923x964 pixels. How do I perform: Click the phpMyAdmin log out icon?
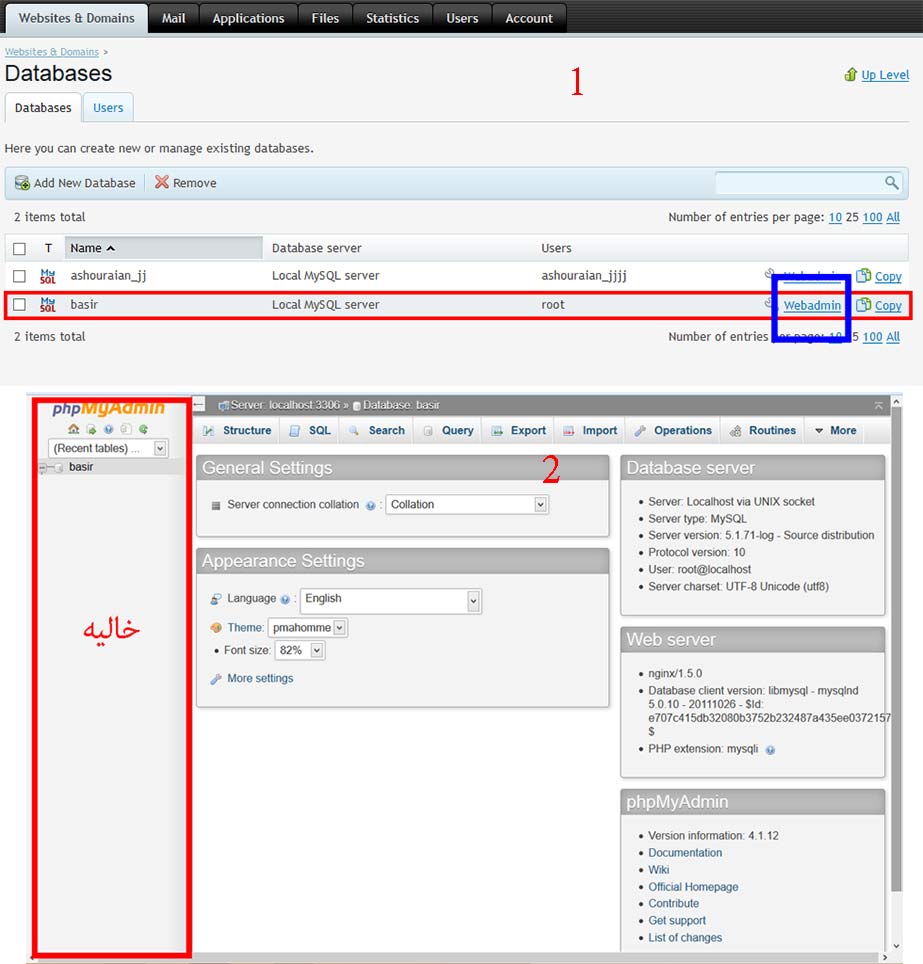point(92,429)
